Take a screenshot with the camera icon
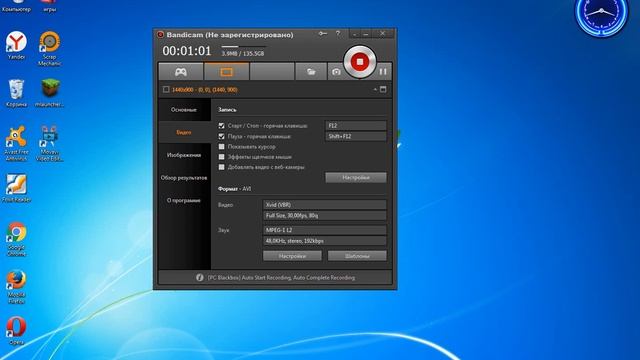 [336, 72]
